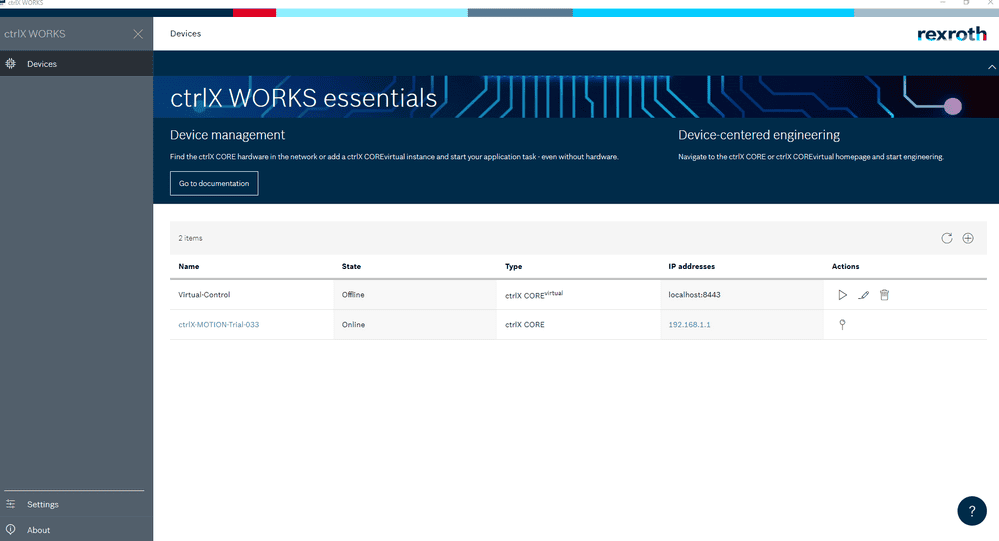Open Settings from the sidebar
The height and width of the screenshot is (541, 999).
coord(42,505)
